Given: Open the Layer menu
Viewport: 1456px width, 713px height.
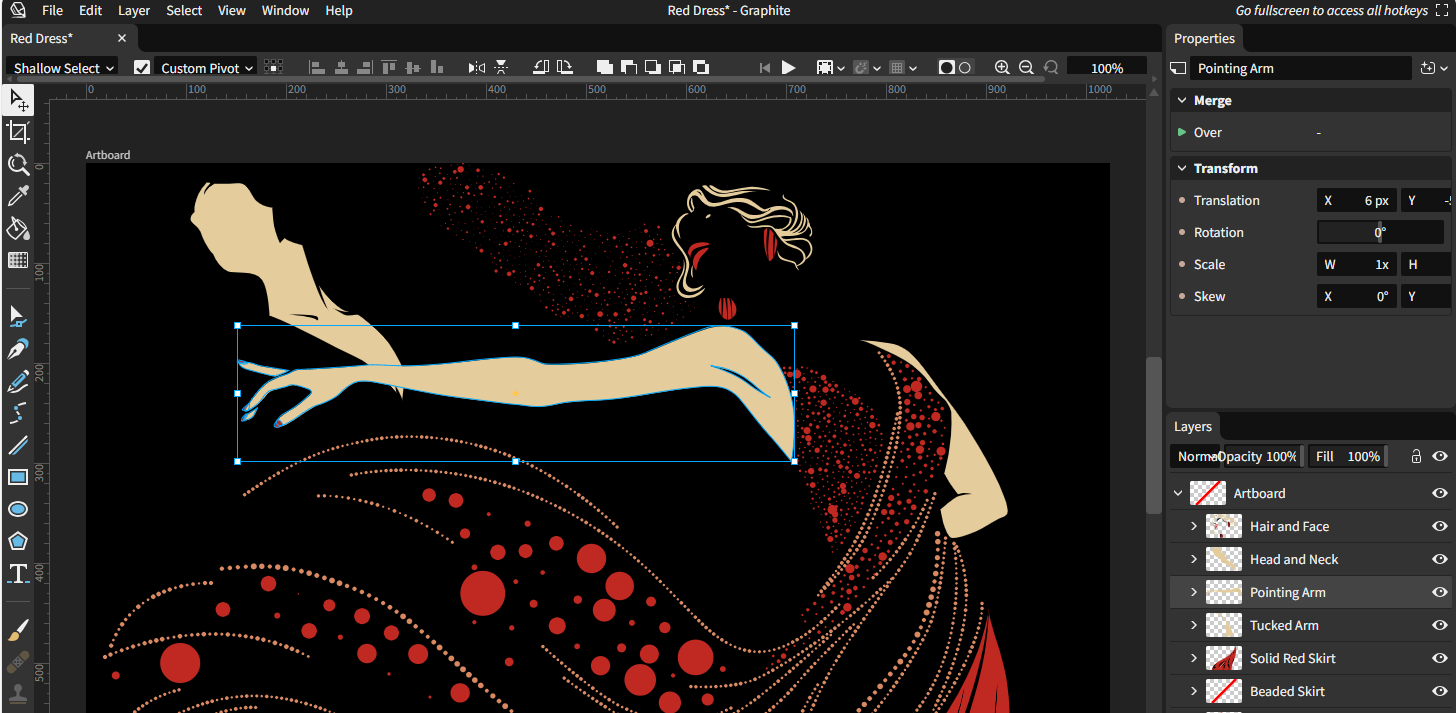Looking at the screenshot, I should 134,11.
